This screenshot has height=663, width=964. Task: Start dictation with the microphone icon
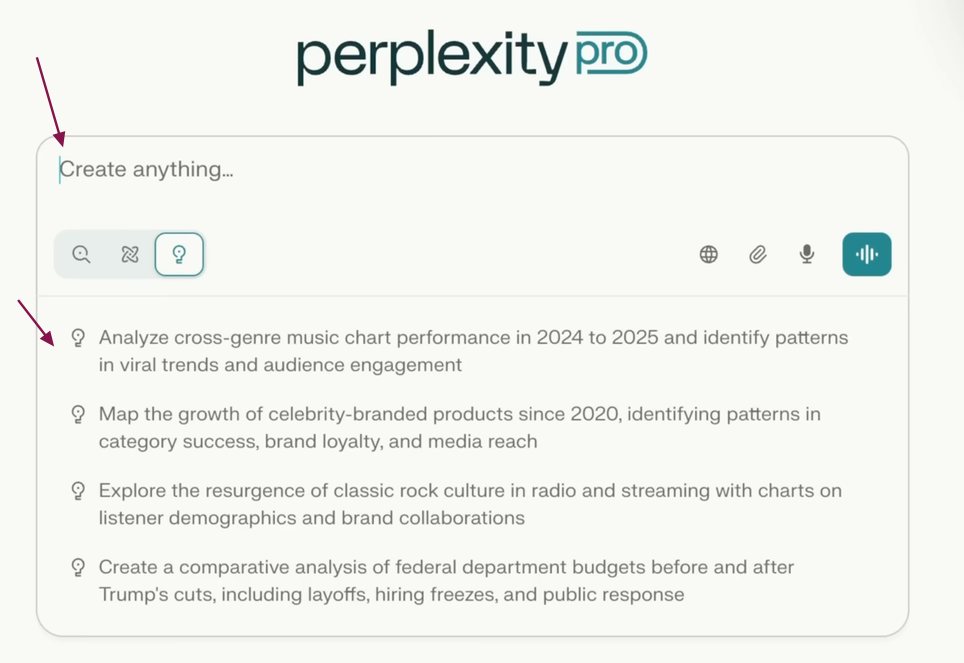(807, 254)
